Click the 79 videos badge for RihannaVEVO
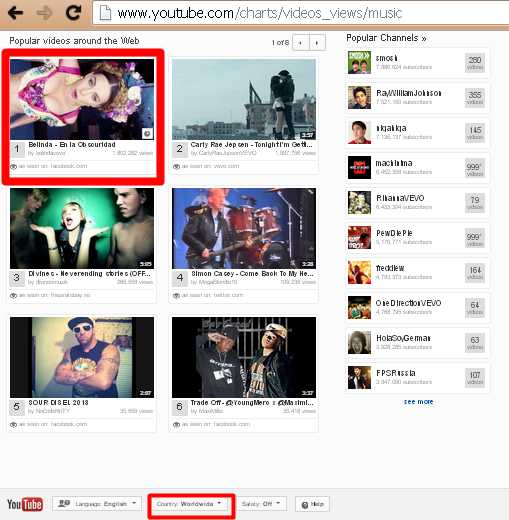This screenshot has width=509, height=520. 475,202
